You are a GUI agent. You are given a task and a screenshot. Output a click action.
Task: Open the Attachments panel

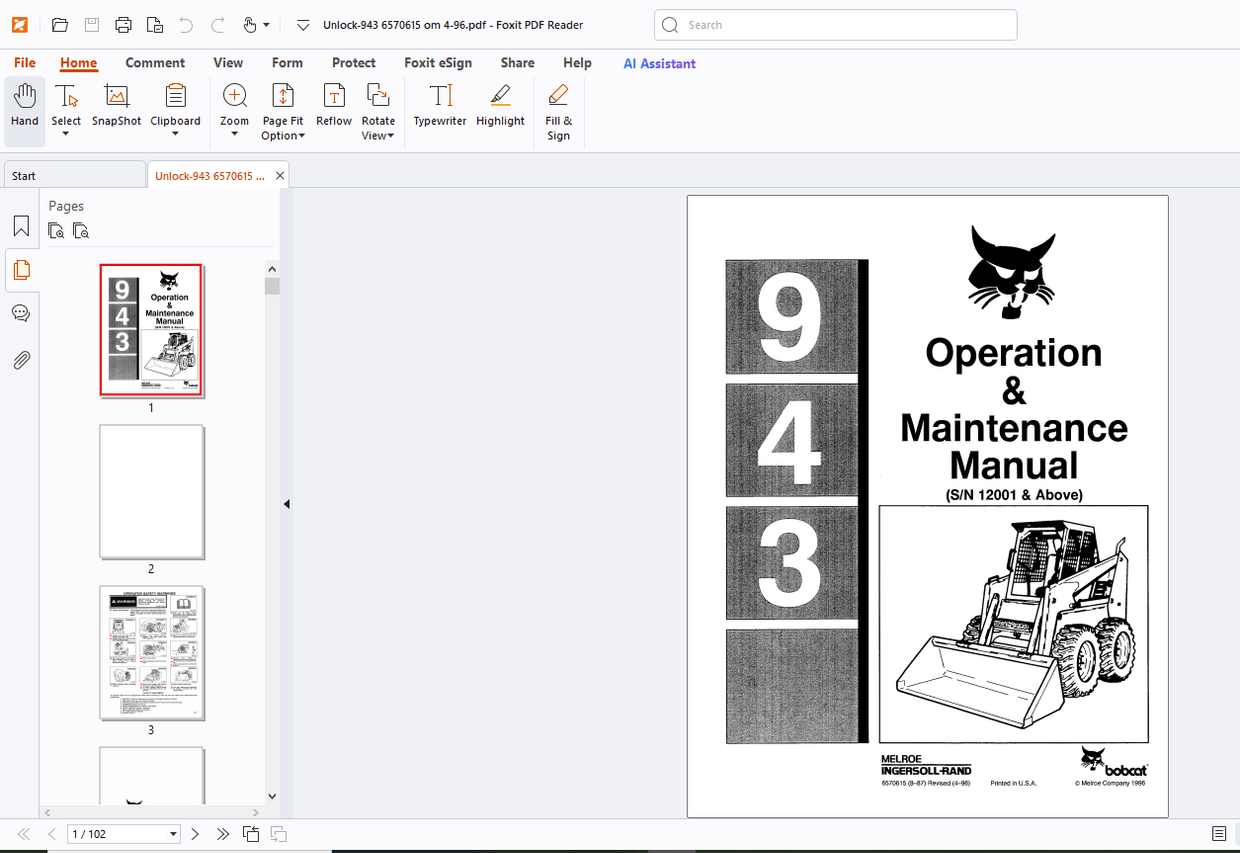coord(21,360)
